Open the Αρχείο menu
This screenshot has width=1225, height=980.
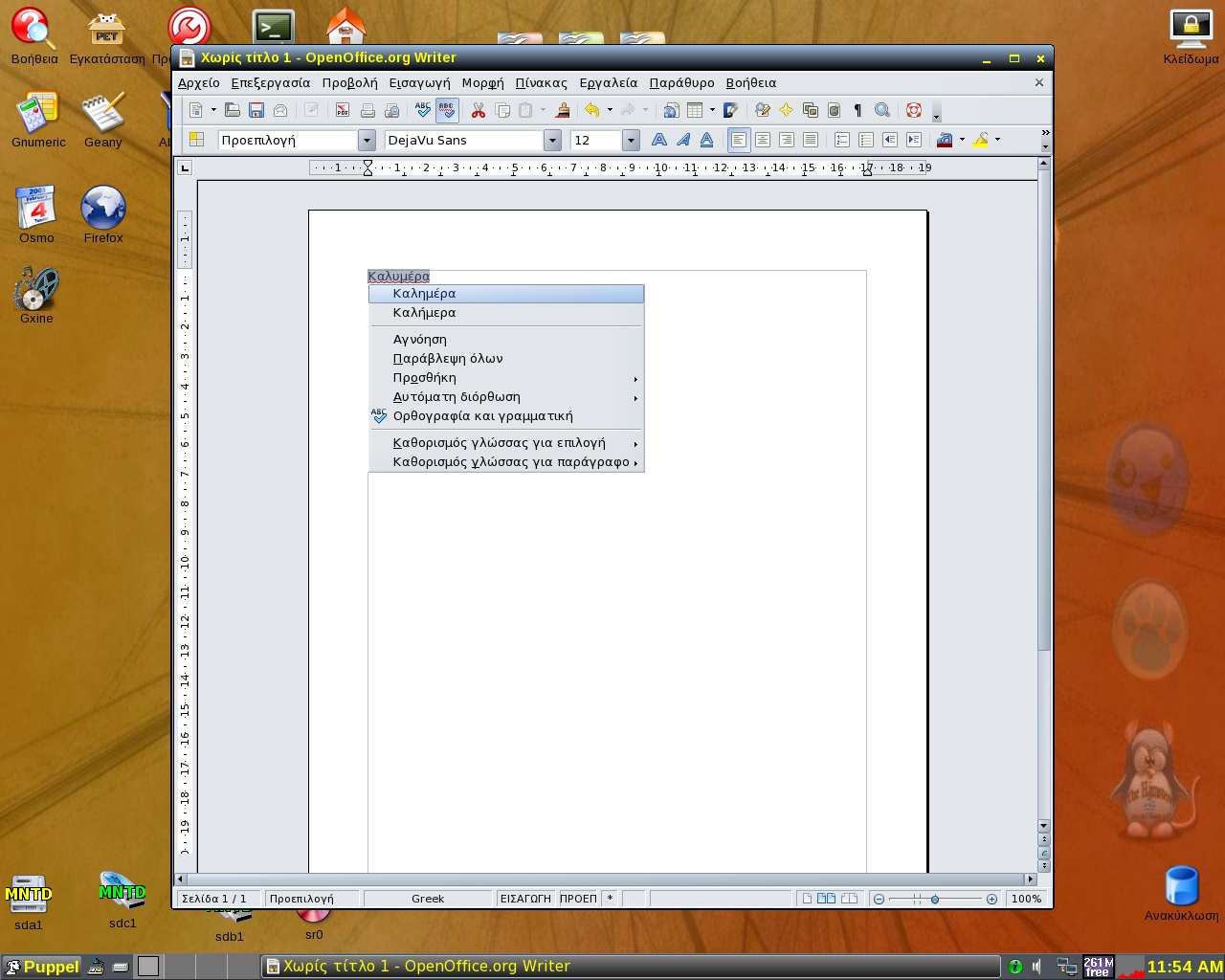click(199, 83)
